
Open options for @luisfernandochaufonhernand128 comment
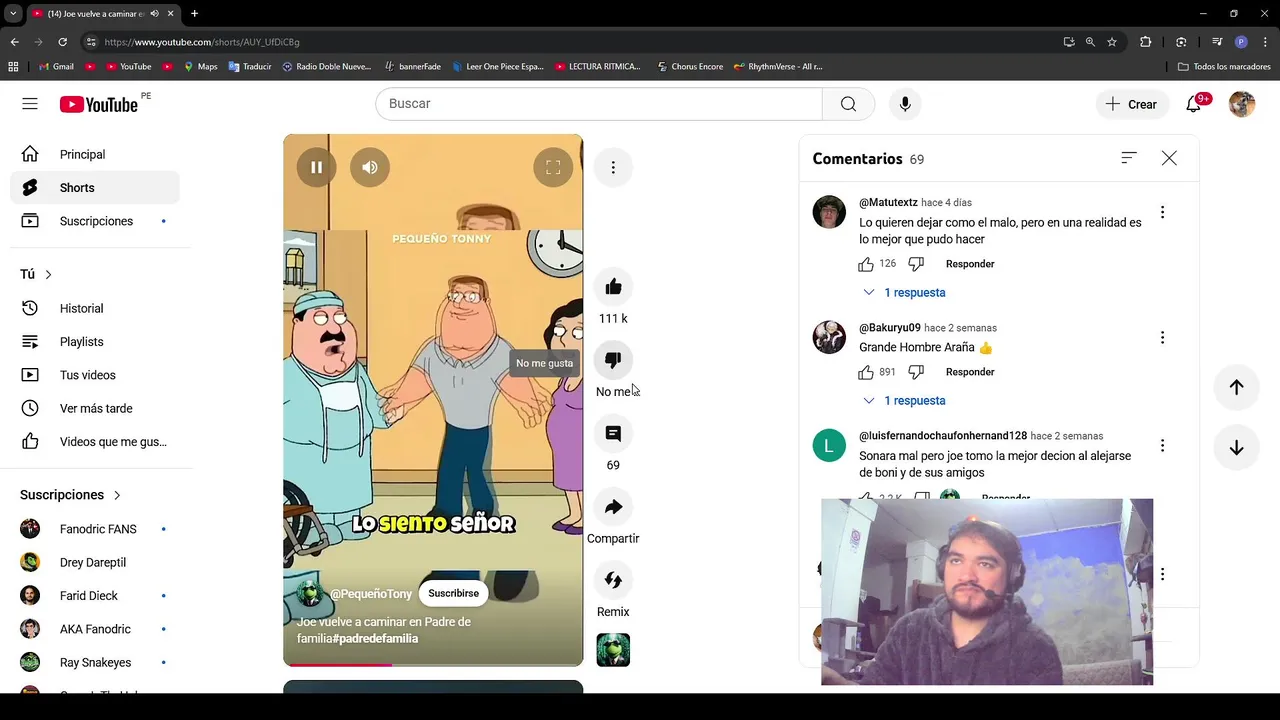tap(1162, 446)
